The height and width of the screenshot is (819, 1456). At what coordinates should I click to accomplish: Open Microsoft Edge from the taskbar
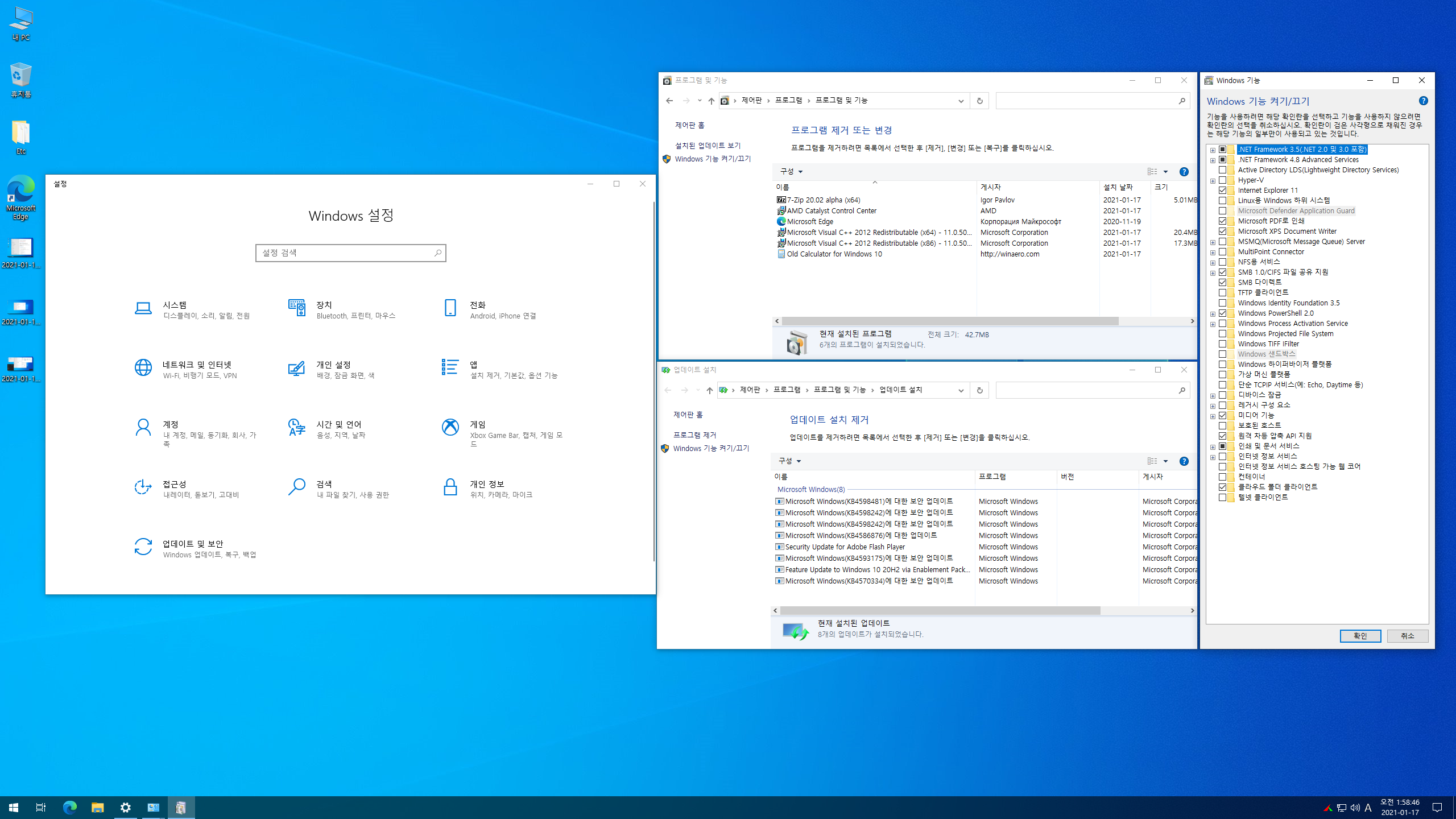point(69,807)
